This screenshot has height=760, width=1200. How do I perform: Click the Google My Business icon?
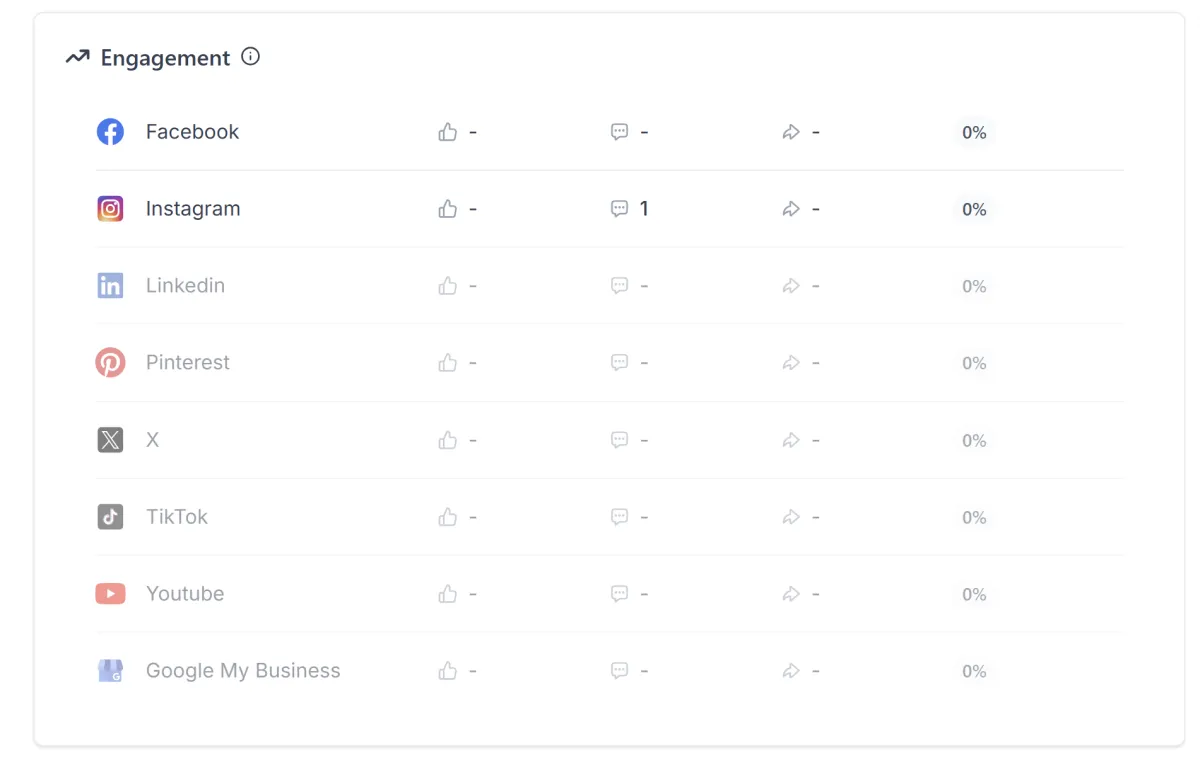[110, 671]
